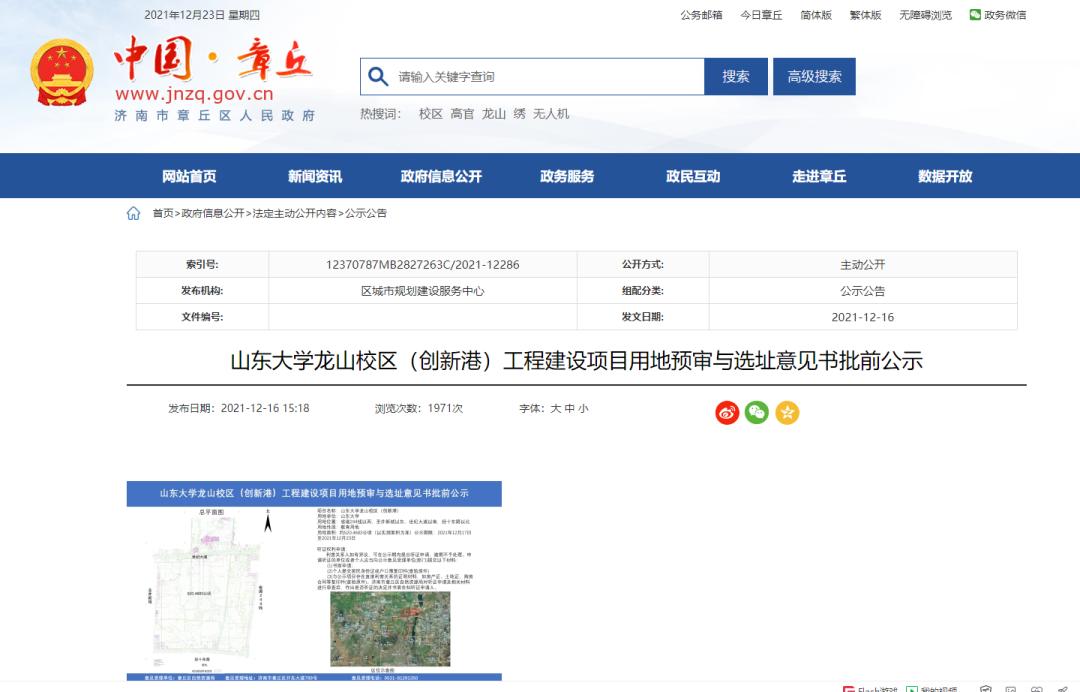Click the home icon in breadcrumb

click(133, 212)
